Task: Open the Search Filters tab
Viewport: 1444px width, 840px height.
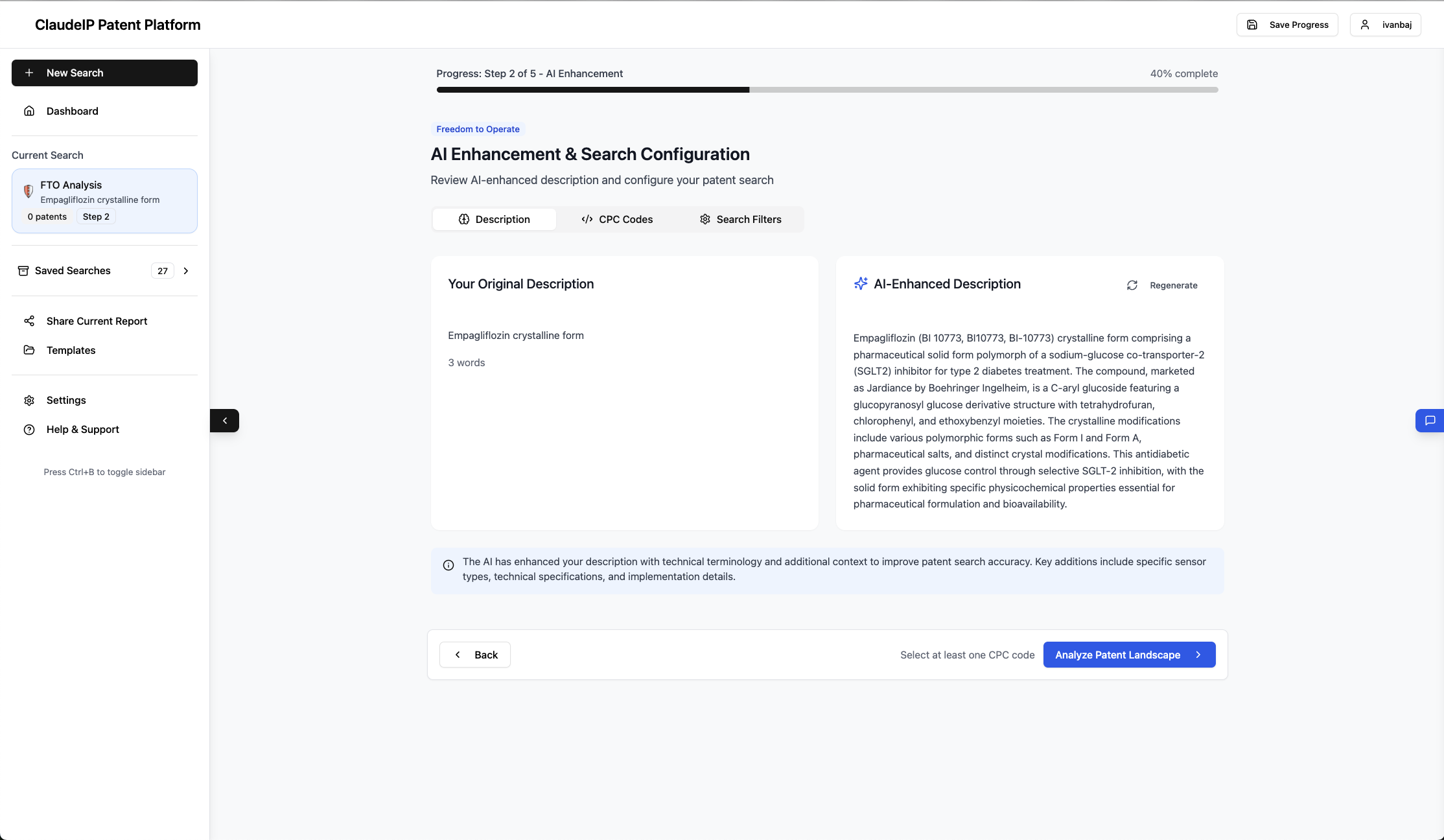Action: tap(740, 219)
